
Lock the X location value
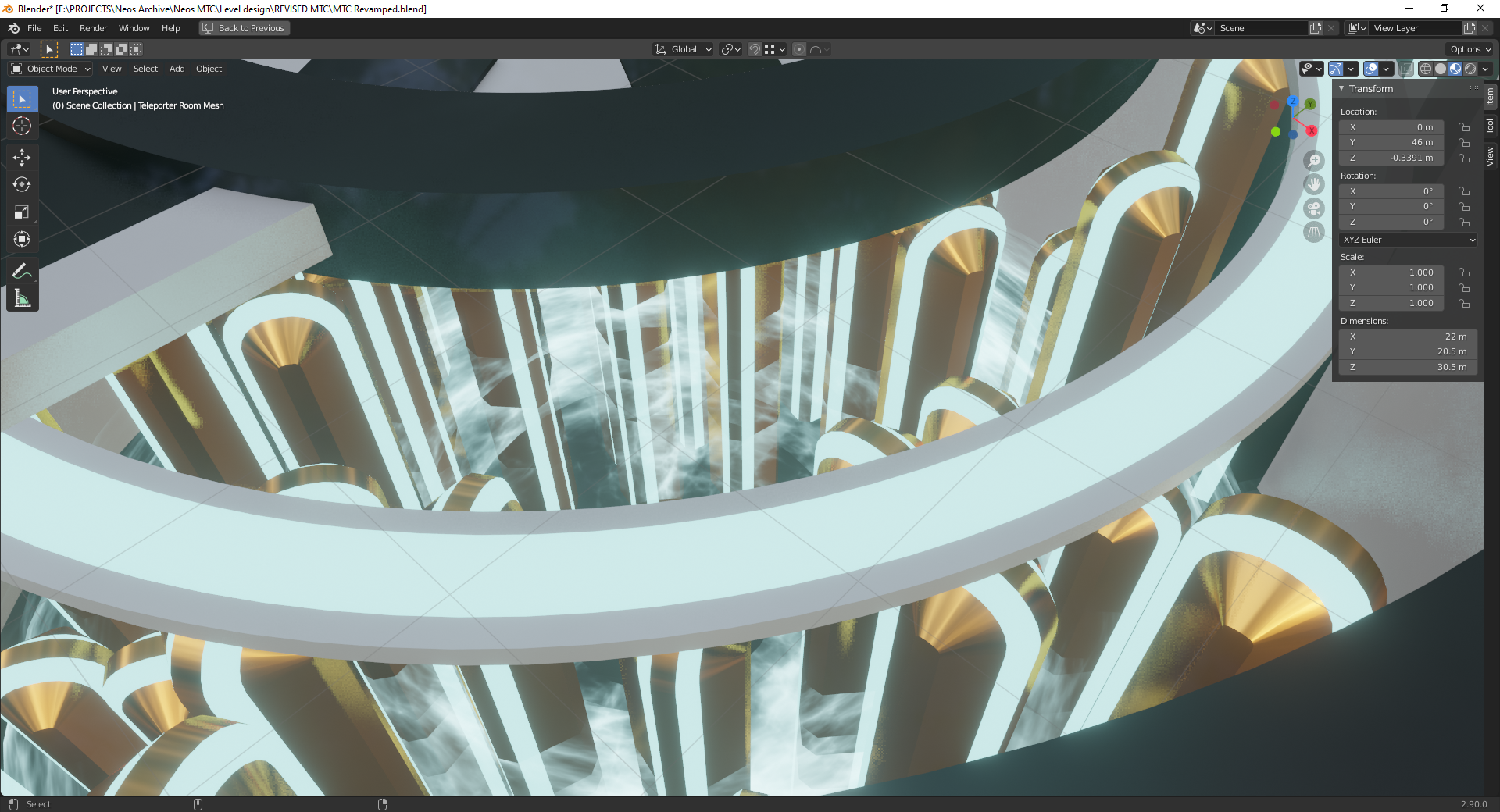pos(1464,127)
